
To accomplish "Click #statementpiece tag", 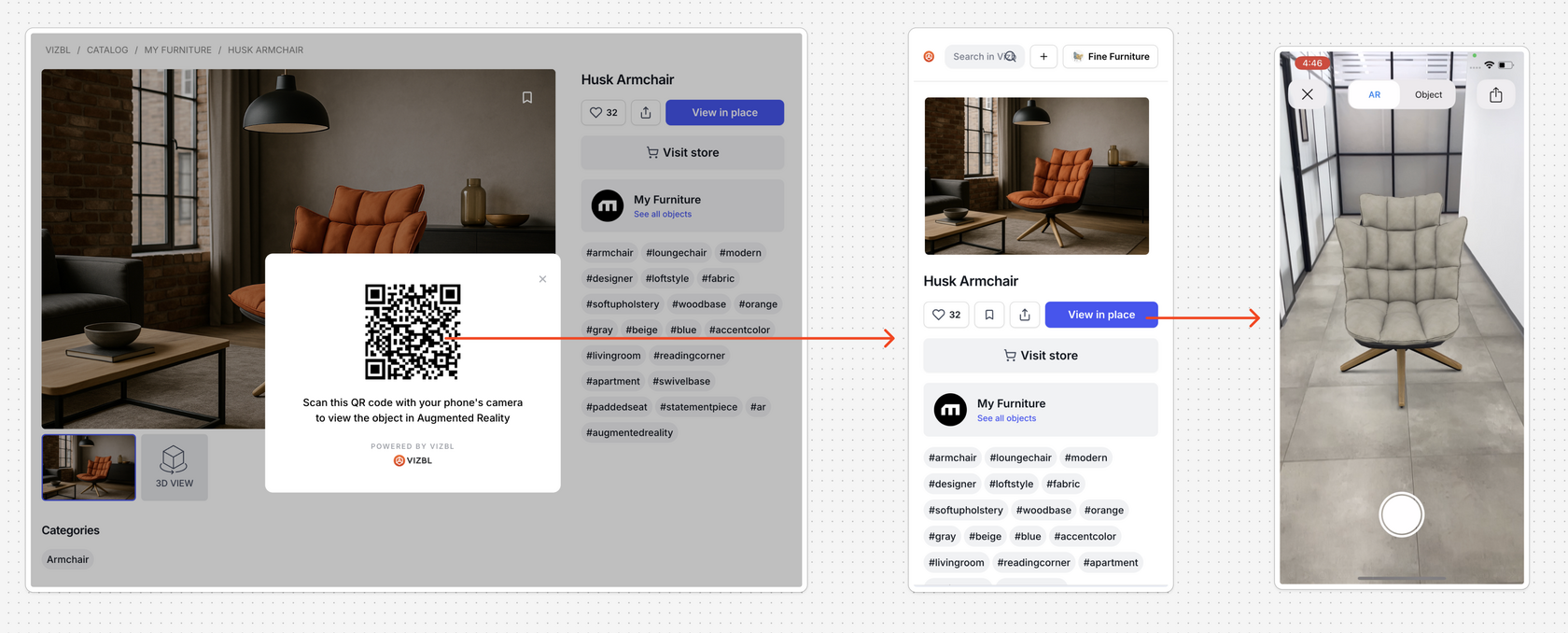I will point(698,407).
